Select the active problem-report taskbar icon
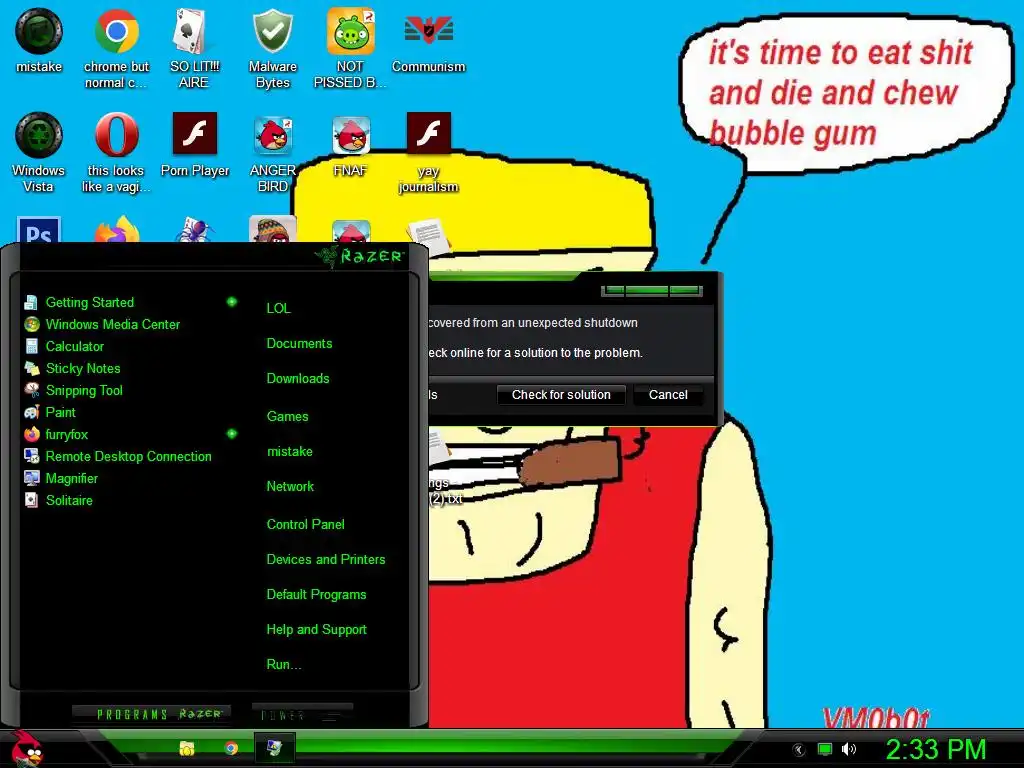Image resolution: width=1024 pixels, height=768 pixels. click(x=274, y=748)
